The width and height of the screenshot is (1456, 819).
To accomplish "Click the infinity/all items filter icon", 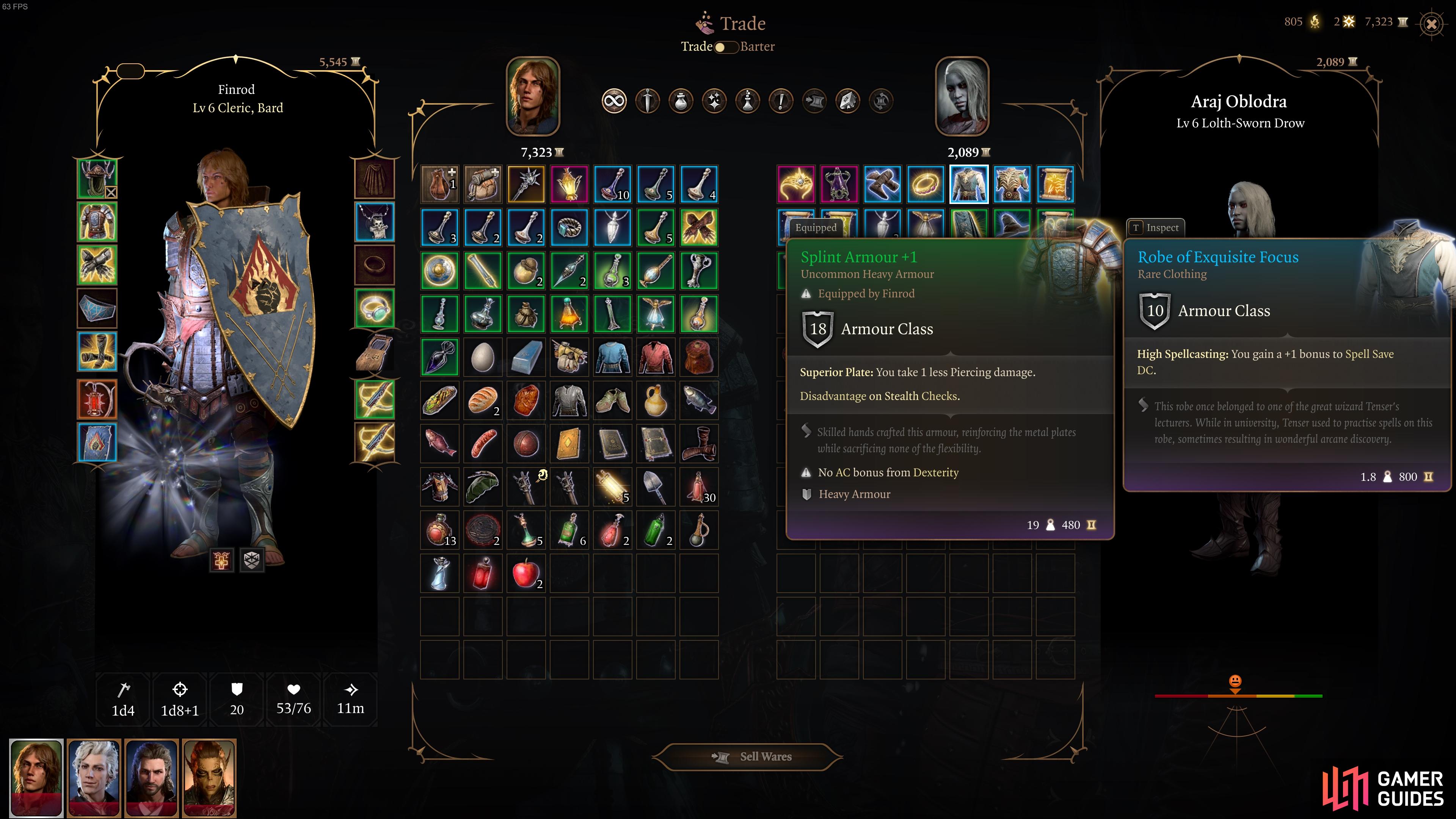I will coord(613,101).
